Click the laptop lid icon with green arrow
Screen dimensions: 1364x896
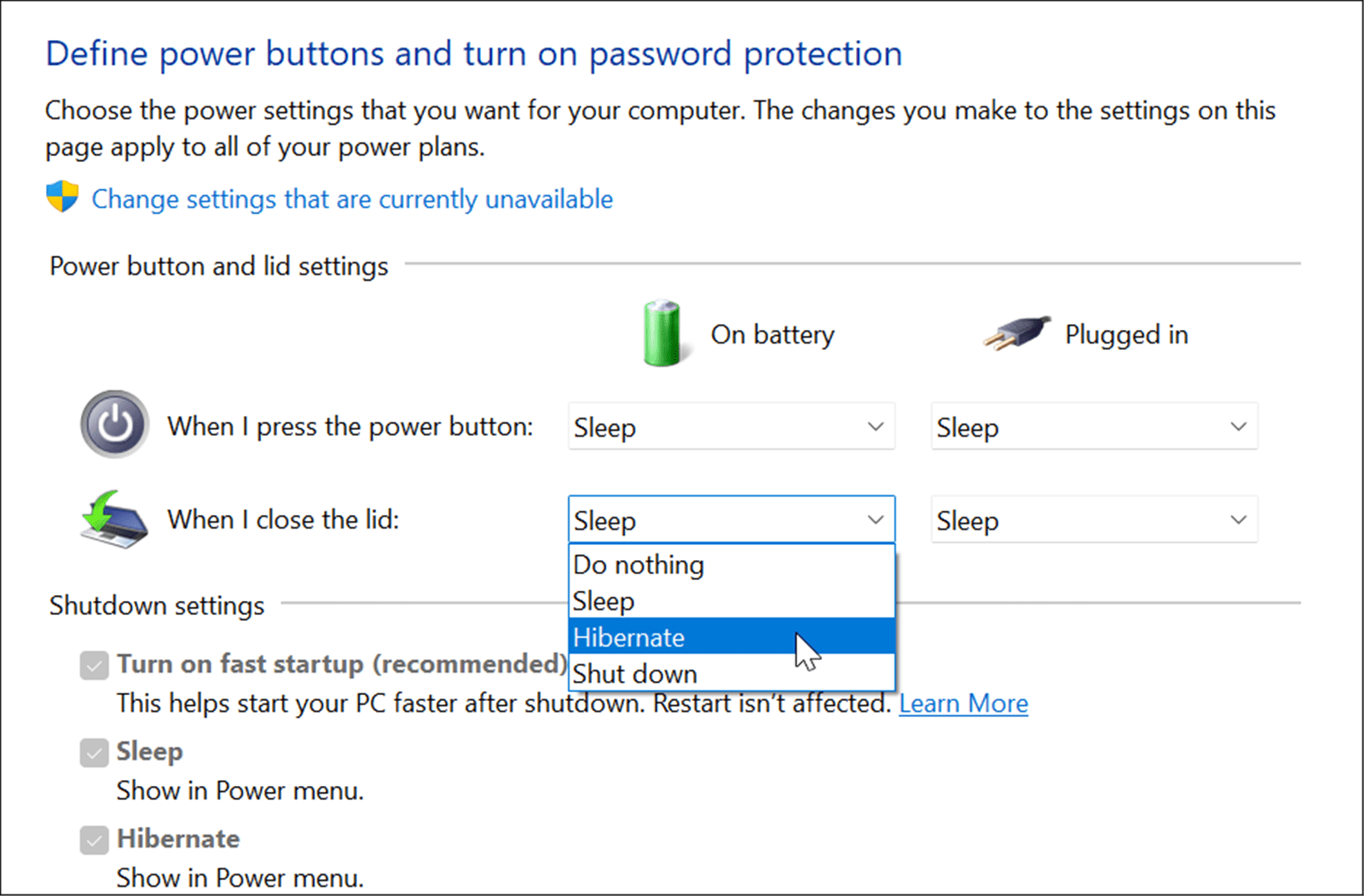pos(112,518)
